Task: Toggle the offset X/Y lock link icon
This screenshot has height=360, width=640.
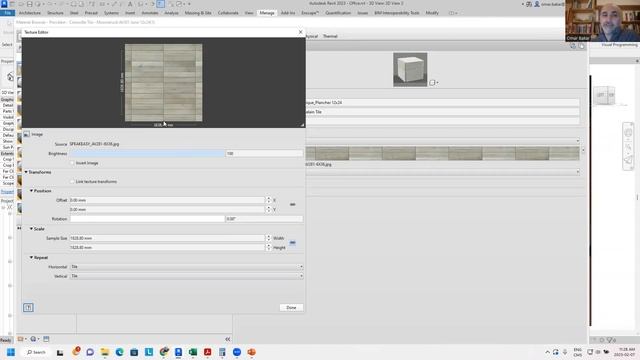Action: (292, 204)
